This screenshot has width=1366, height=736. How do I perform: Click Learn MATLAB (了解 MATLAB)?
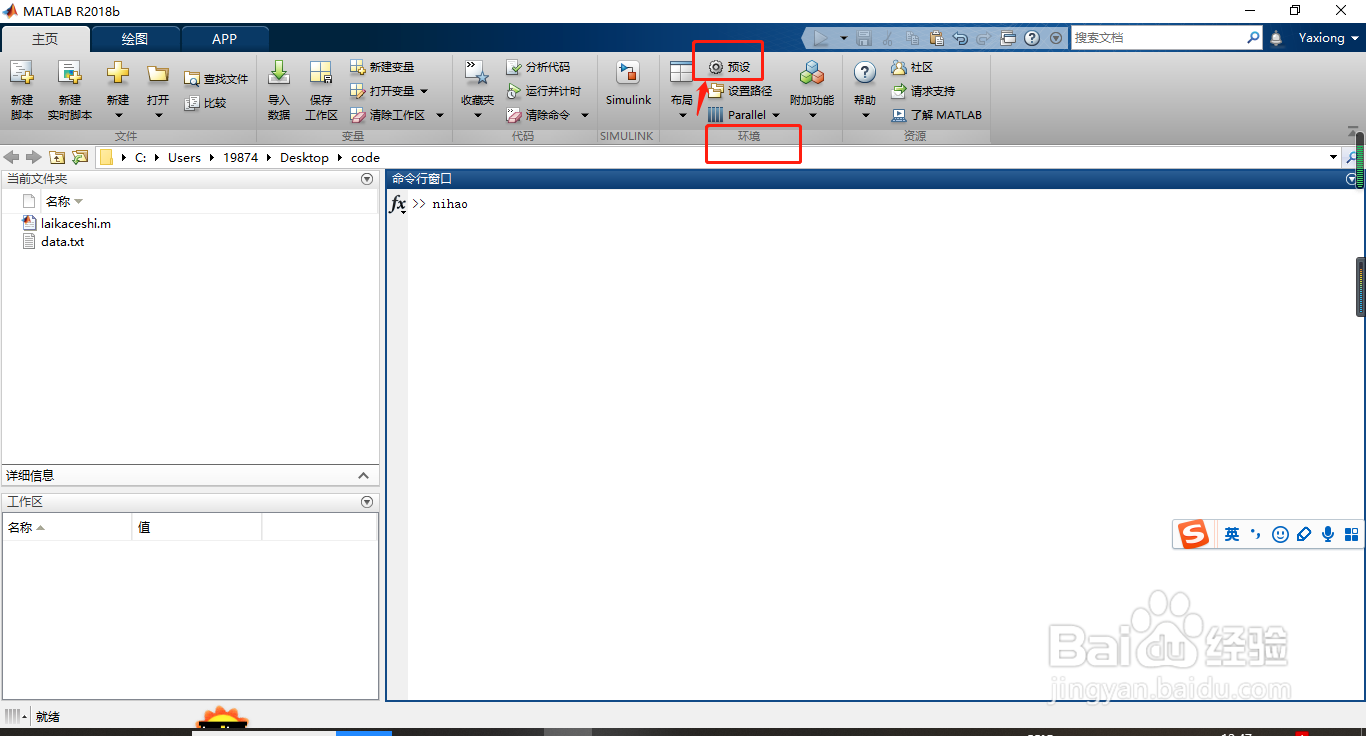[x=936, y=115]
